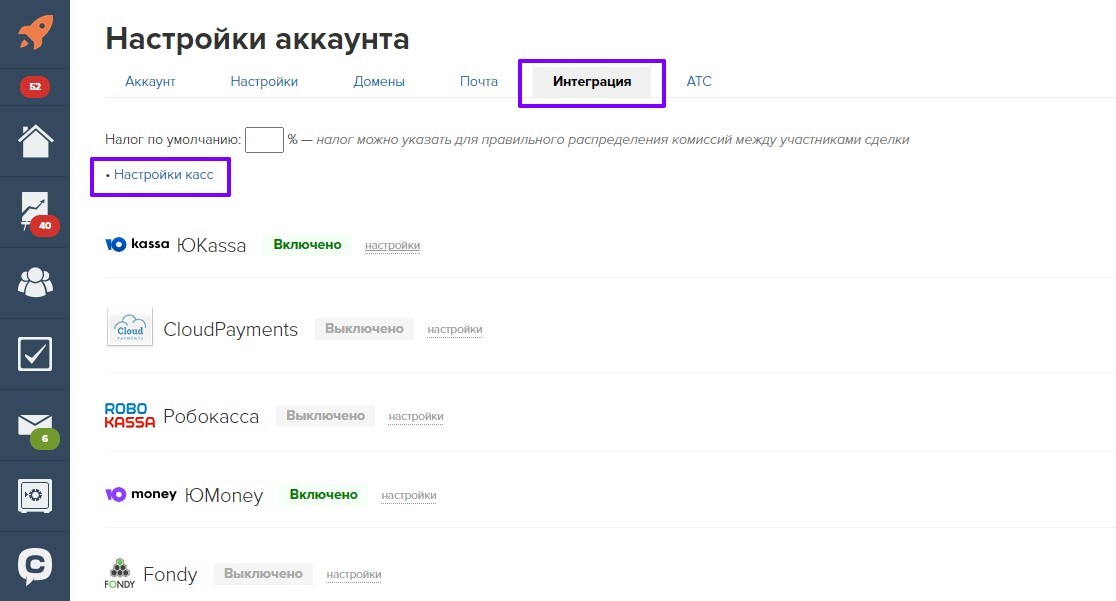Open настройки link for ЮMoney
Viewport: 1116px width, 601px height.
(x=409, y=496)
